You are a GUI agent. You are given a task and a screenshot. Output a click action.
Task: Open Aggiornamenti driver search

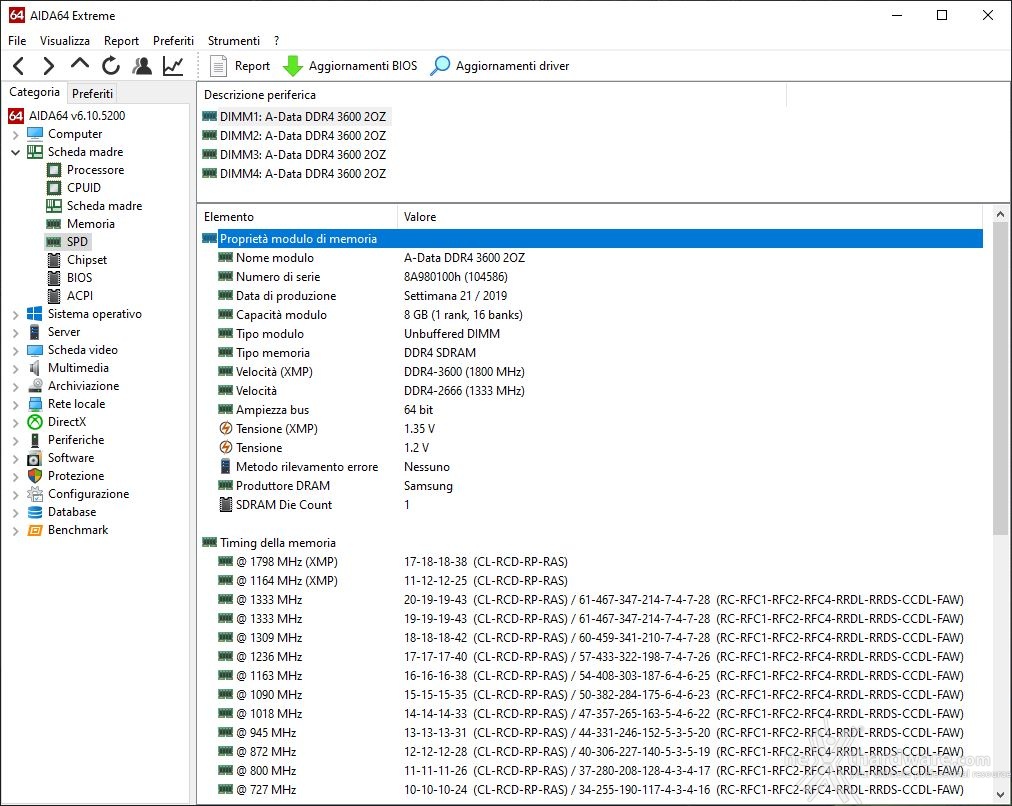click(x=500, y=66)
